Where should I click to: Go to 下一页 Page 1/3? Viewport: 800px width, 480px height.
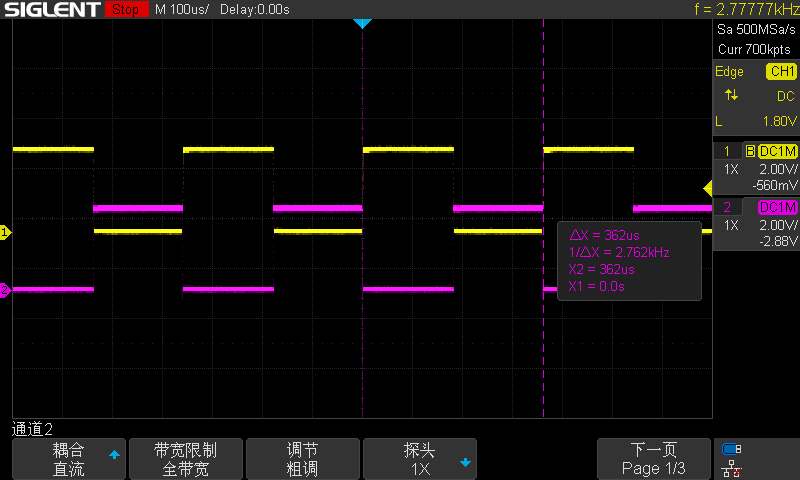tap(654, 459)
